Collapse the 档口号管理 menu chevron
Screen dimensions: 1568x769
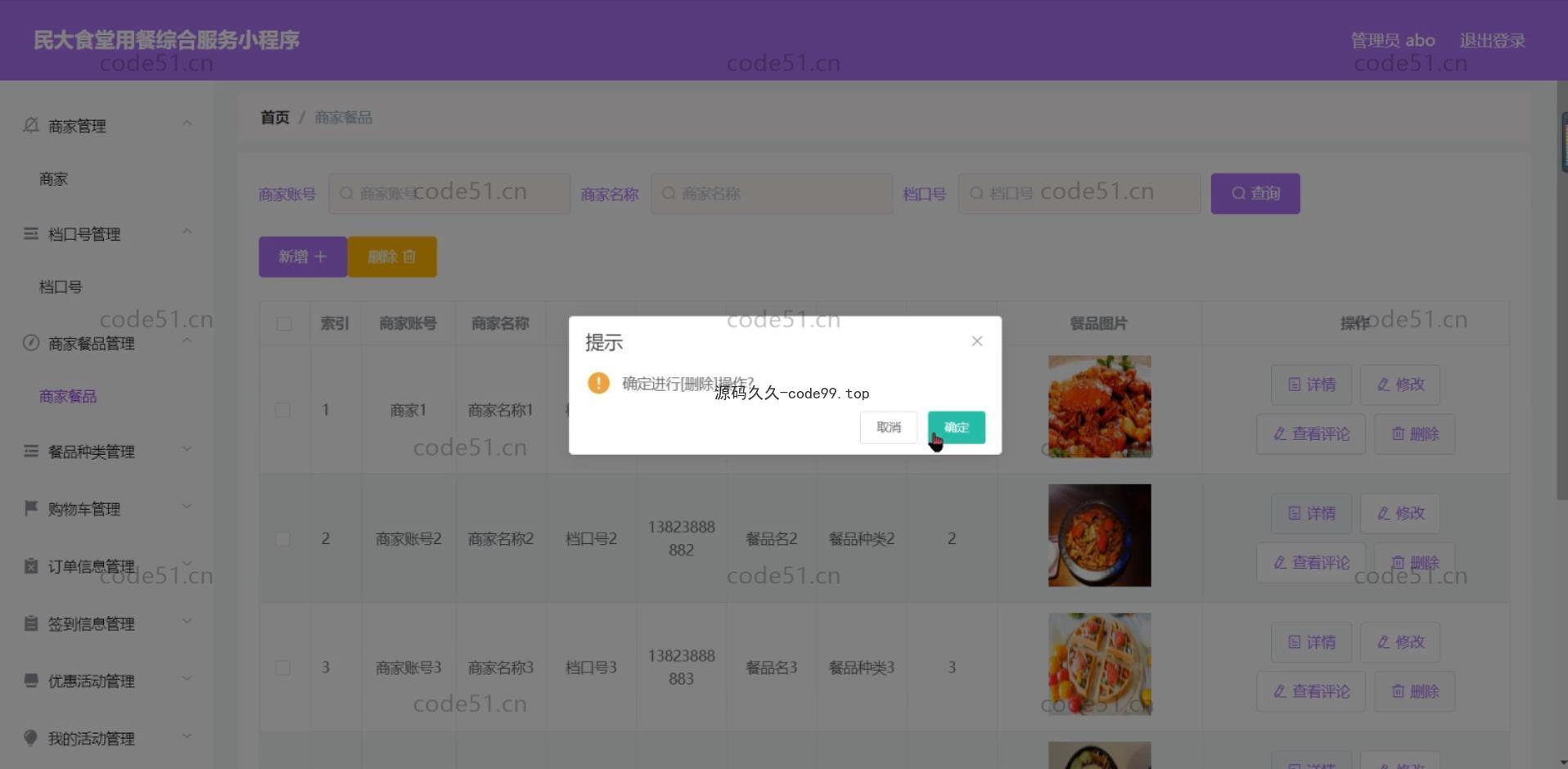pos(187,232)
